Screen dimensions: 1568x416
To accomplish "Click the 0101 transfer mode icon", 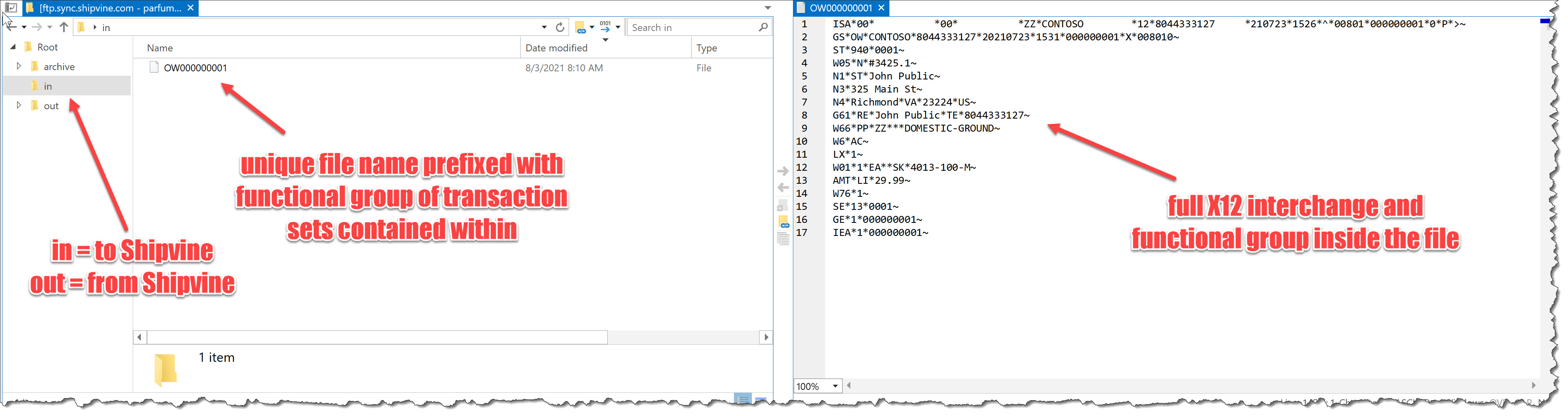I will (x=605, y=26).
